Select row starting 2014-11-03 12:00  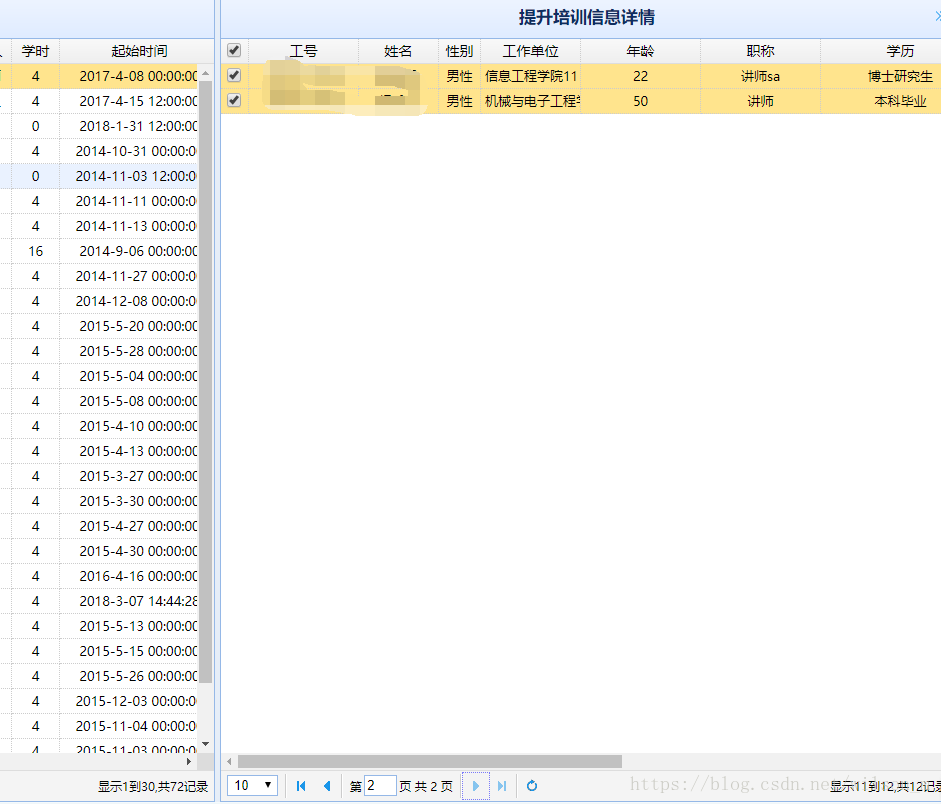(x=98, y=176)
